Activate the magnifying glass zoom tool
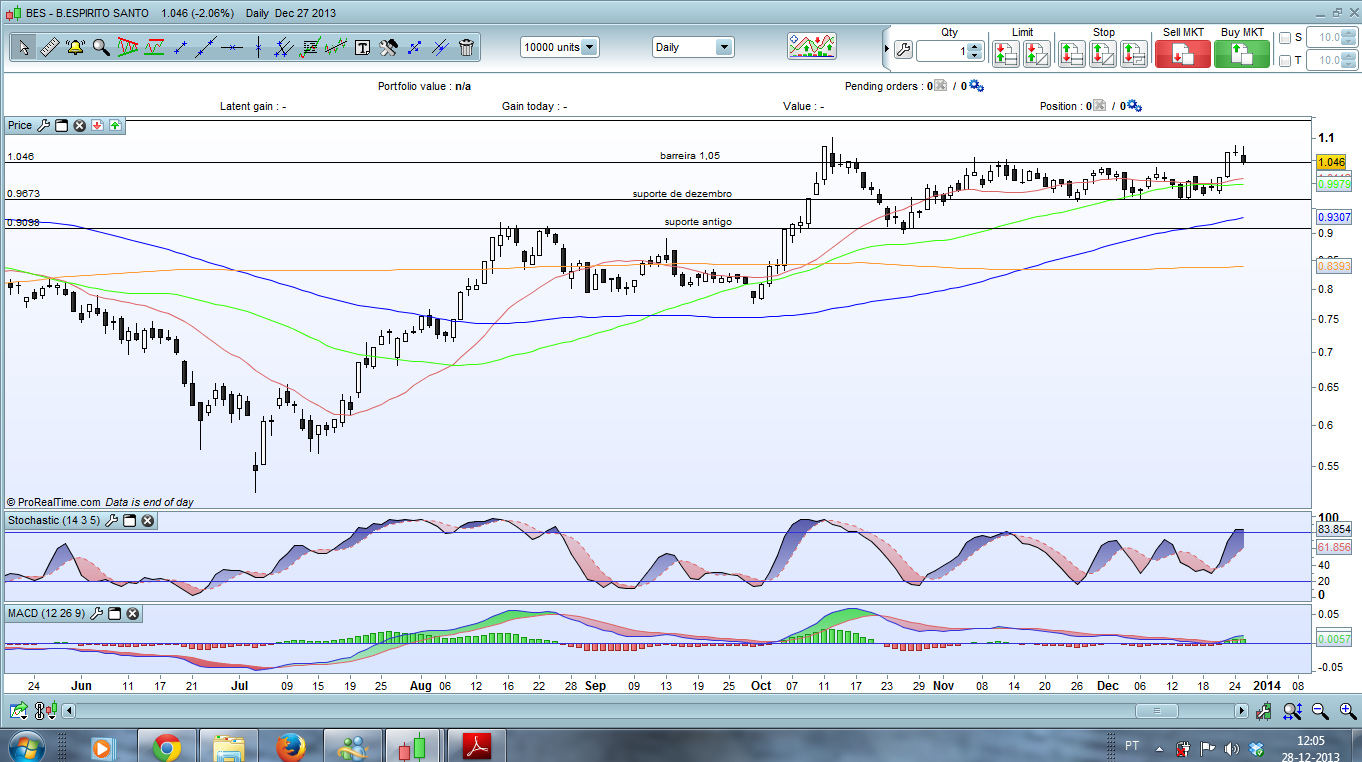 coord(101,47)
